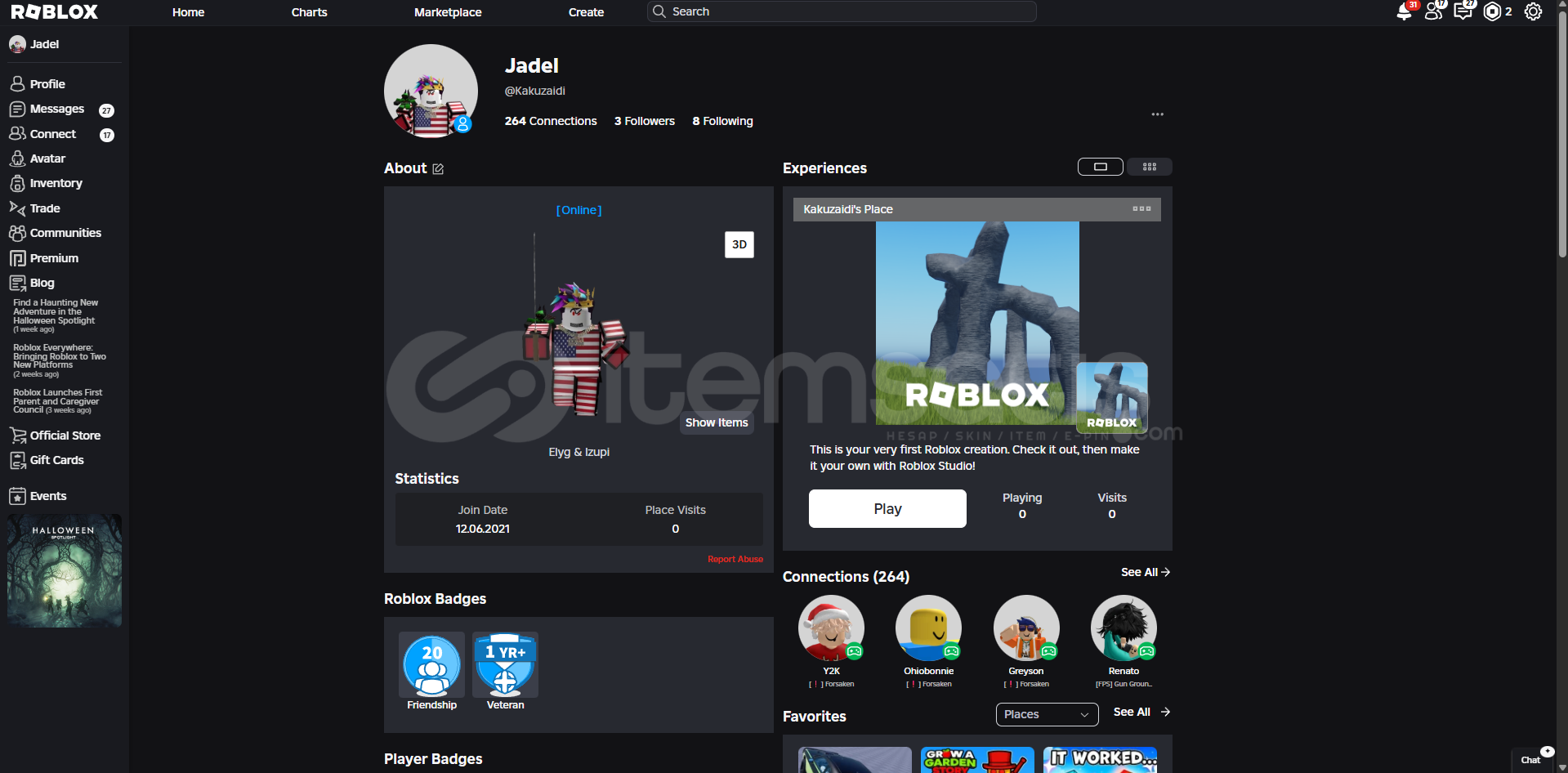Click See All for Connections
This screenshot has height=773, width=1568.
pyautogui.click(x=1146, y=572)
